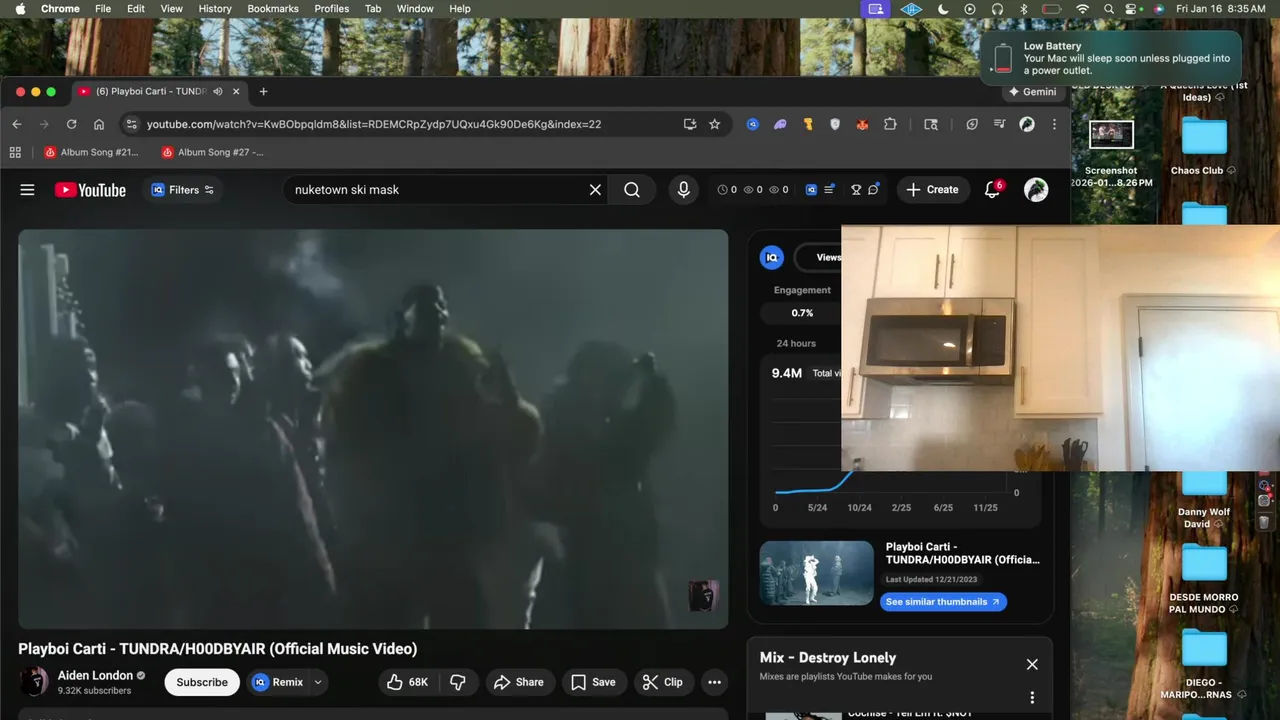Screen dimensions: 1280x720
Task: Open the Chrome File menu
Action: 103,9
